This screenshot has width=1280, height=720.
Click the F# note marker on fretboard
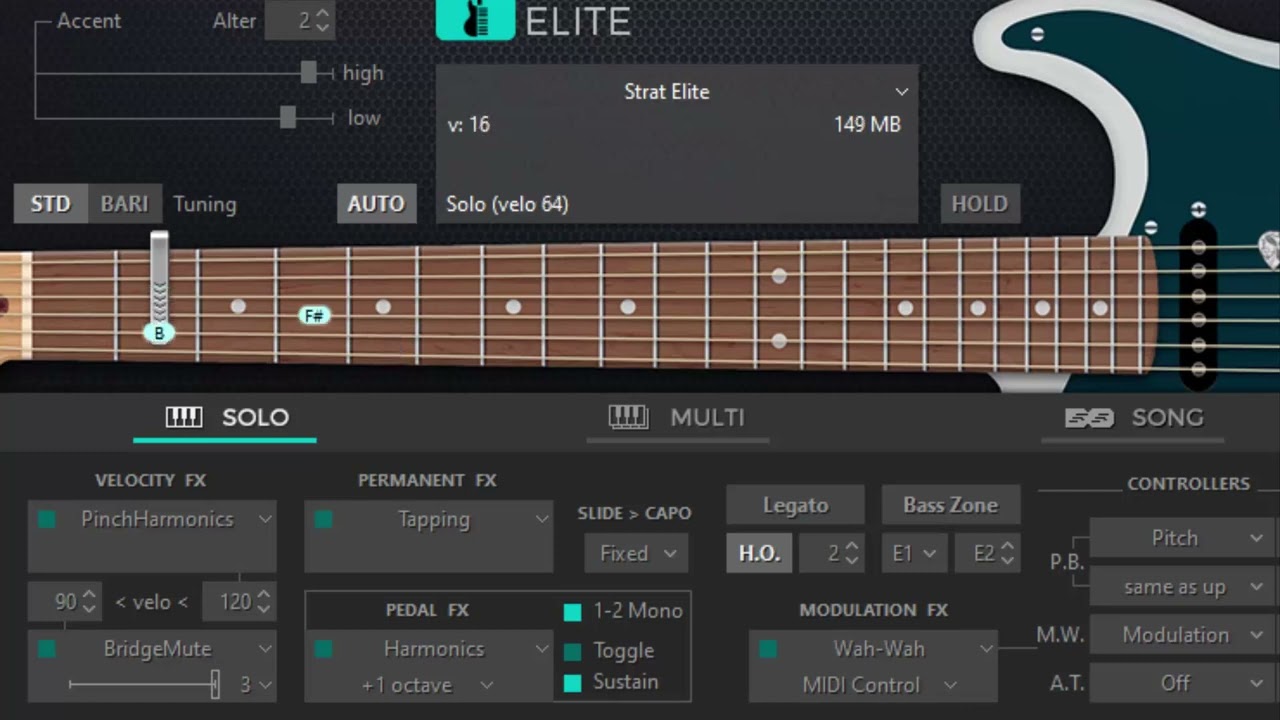point(314,316)
